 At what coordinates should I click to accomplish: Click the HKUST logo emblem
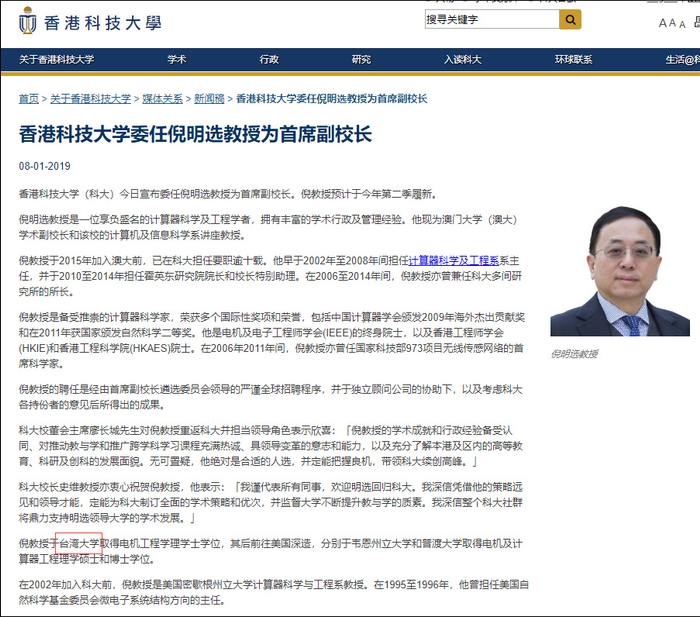coord(28,21)
